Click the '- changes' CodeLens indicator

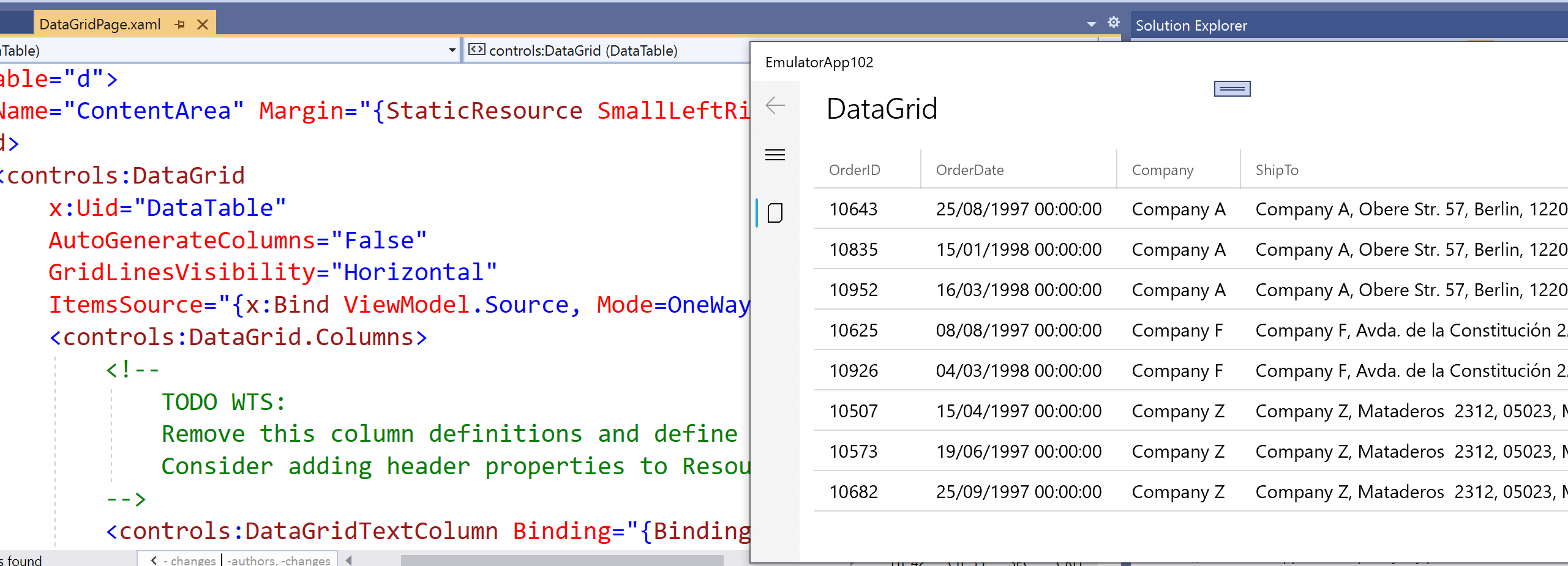[189, 559]
